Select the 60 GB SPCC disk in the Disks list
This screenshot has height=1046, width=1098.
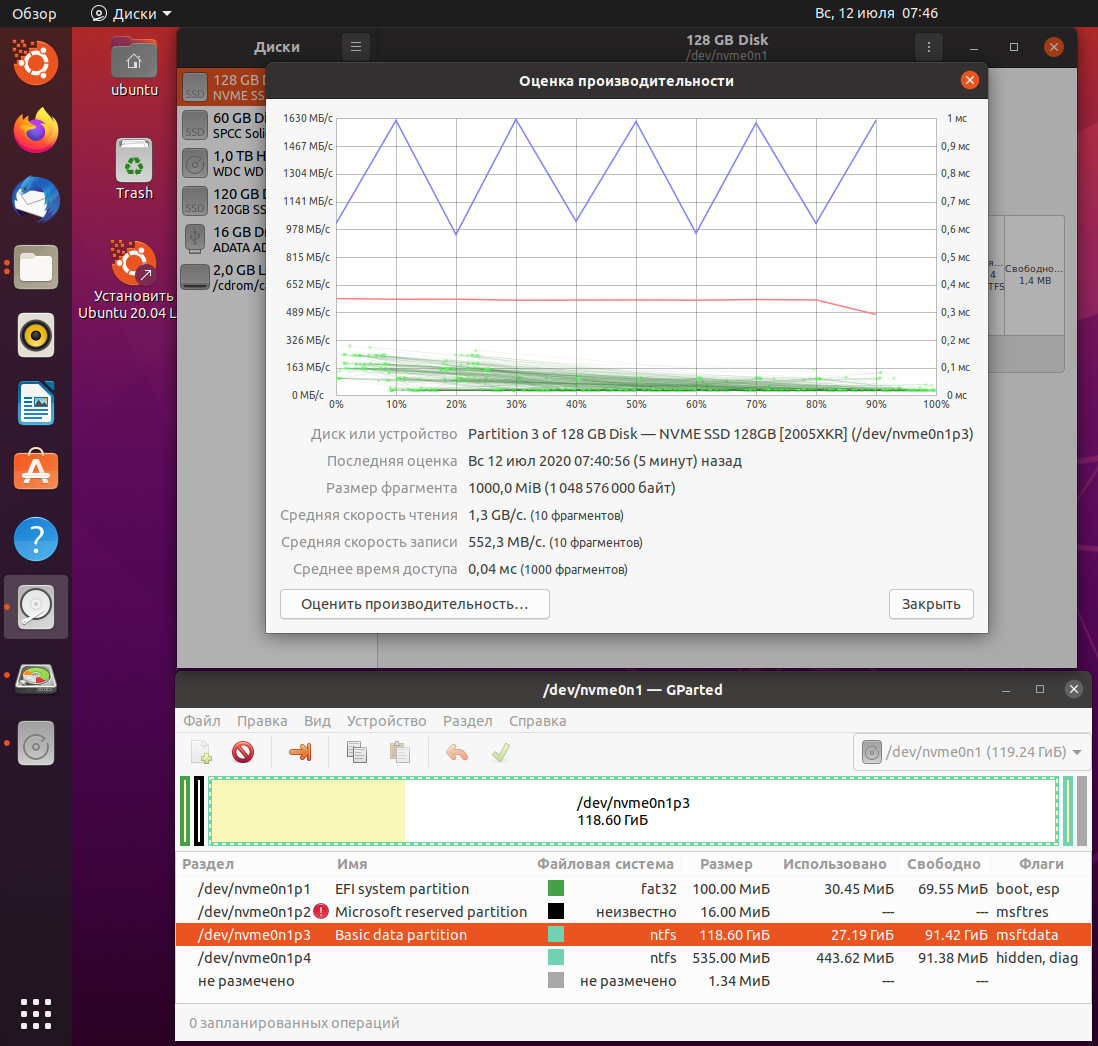pos(223,125)
